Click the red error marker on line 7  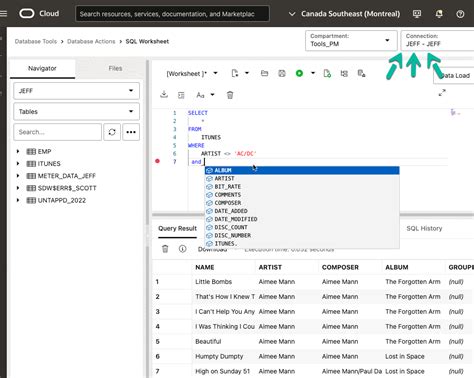(x=157, y=161)
